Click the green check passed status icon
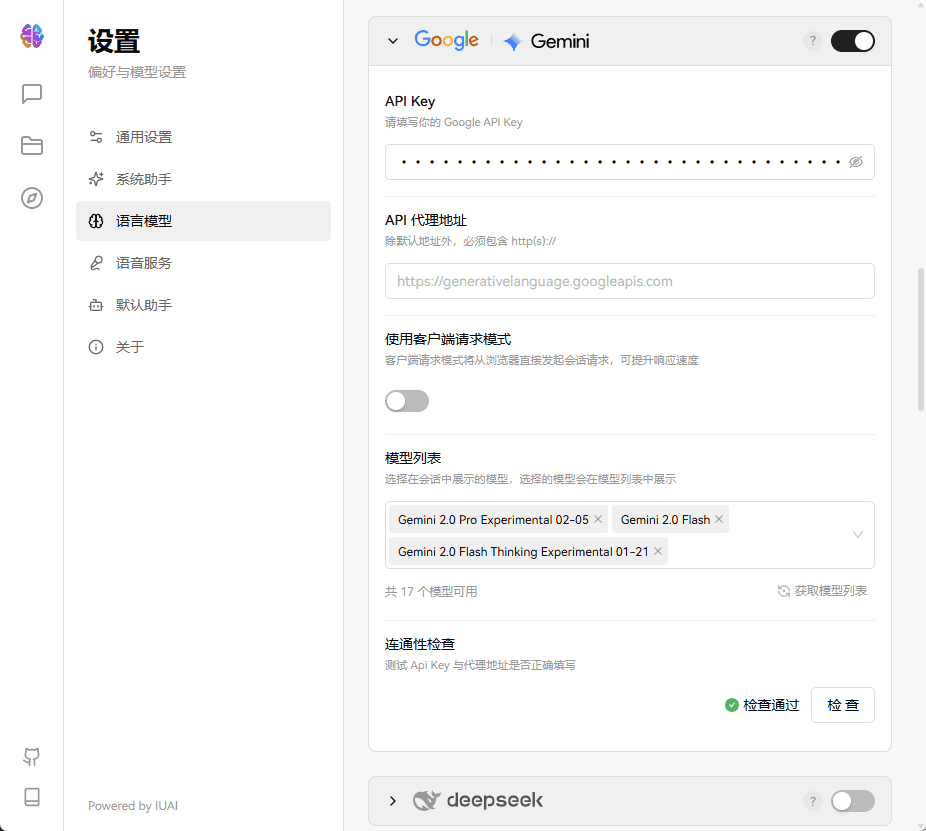The height and width of the screenshot is (831, 926). [x=732, y=705]
